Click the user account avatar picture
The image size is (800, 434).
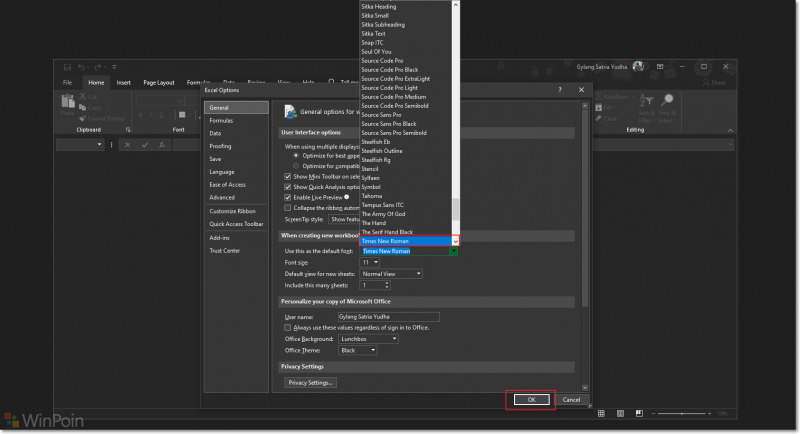click(x=638, y=67)
